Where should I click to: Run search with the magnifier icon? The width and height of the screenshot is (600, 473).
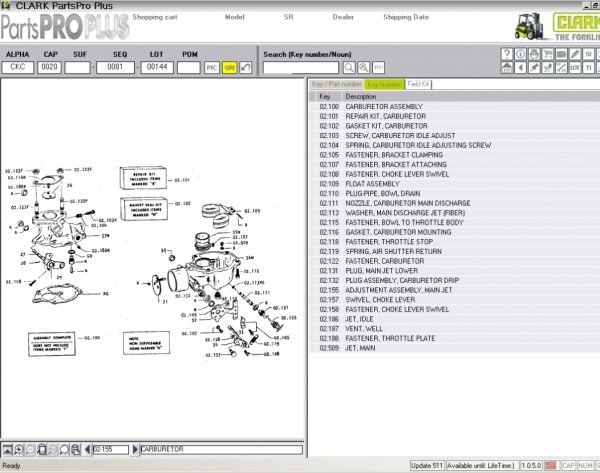[x=349, y=68]
